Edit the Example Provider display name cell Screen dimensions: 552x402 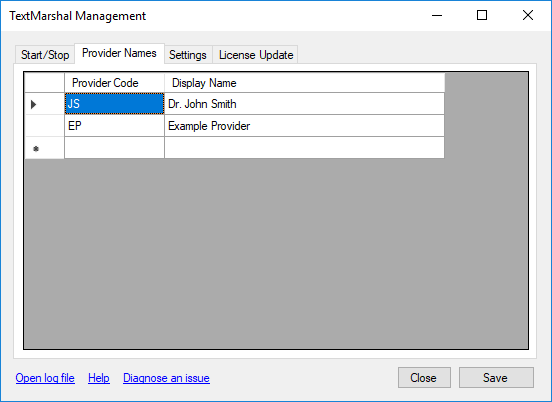click(304, 126)
